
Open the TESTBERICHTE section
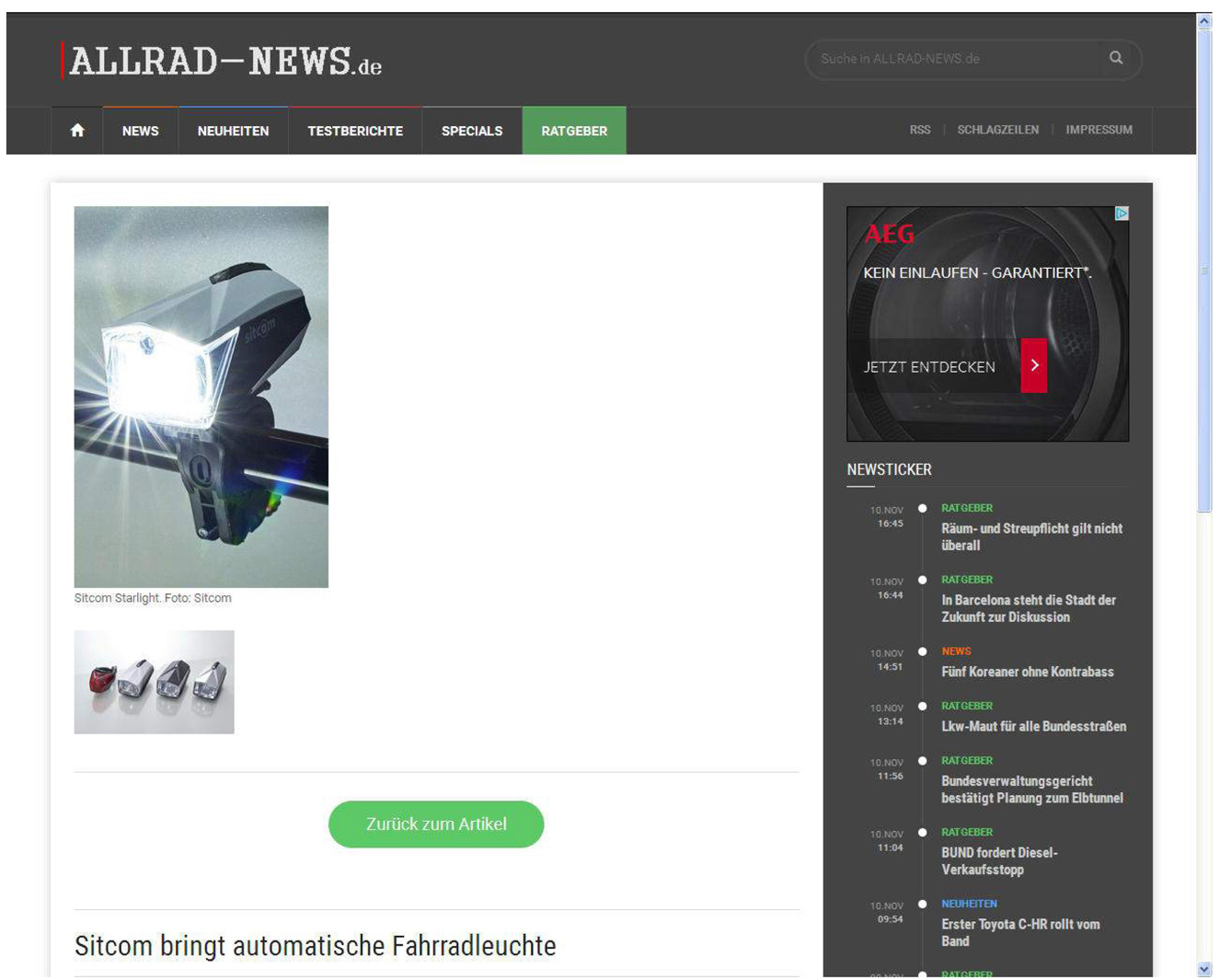coord(355,131)
